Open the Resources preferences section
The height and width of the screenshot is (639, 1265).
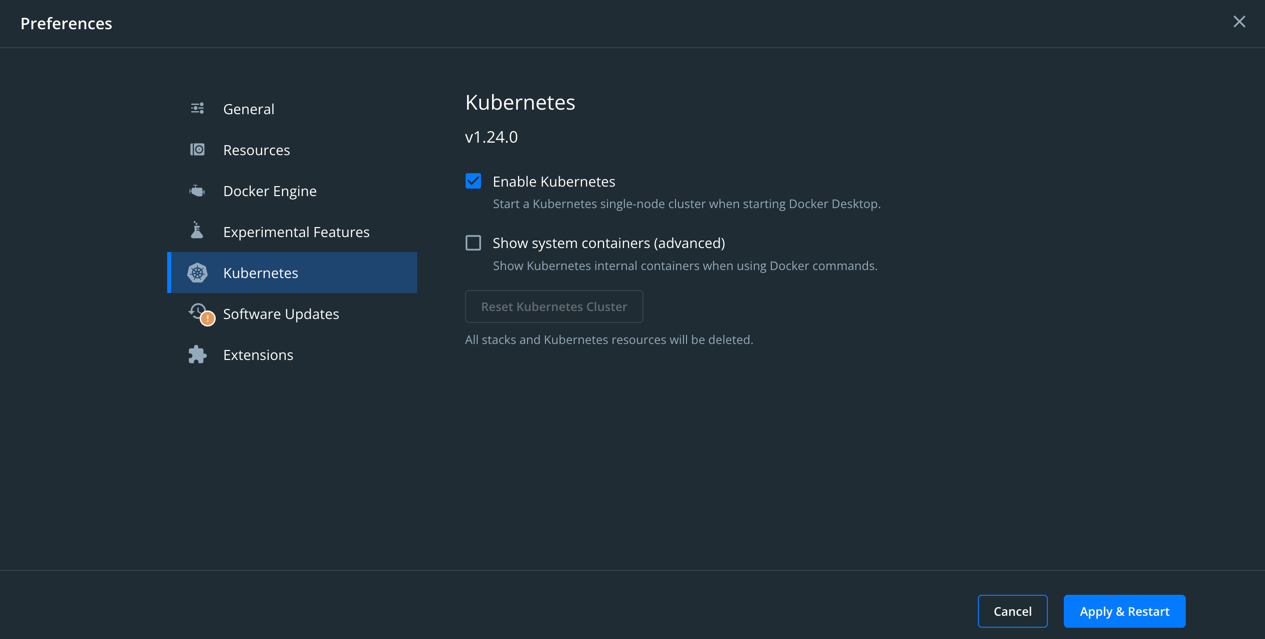pyautogui.click(x=292, y=149)
